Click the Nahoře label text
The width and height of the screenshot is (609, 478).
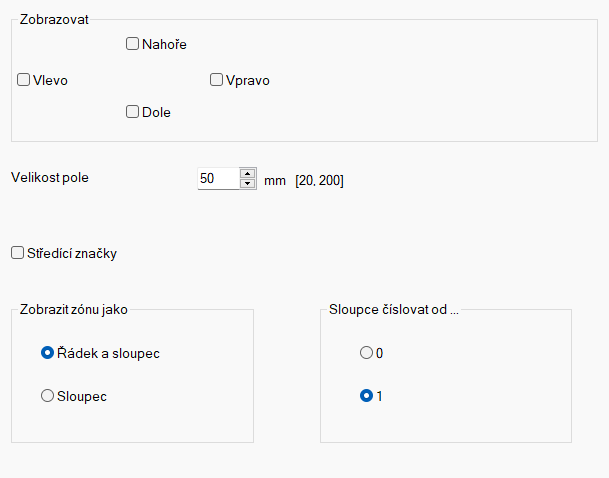pos(164,44)
